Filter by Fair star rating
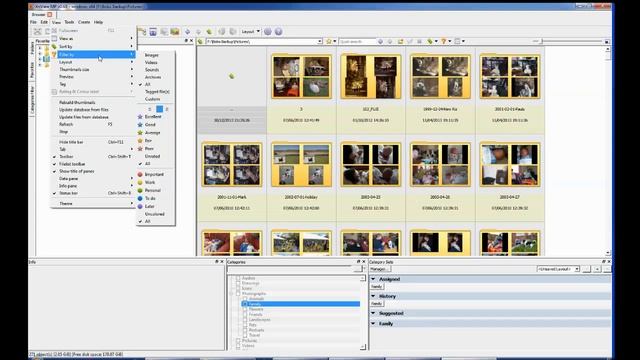 pyautogui.click(x=156, y=140)
